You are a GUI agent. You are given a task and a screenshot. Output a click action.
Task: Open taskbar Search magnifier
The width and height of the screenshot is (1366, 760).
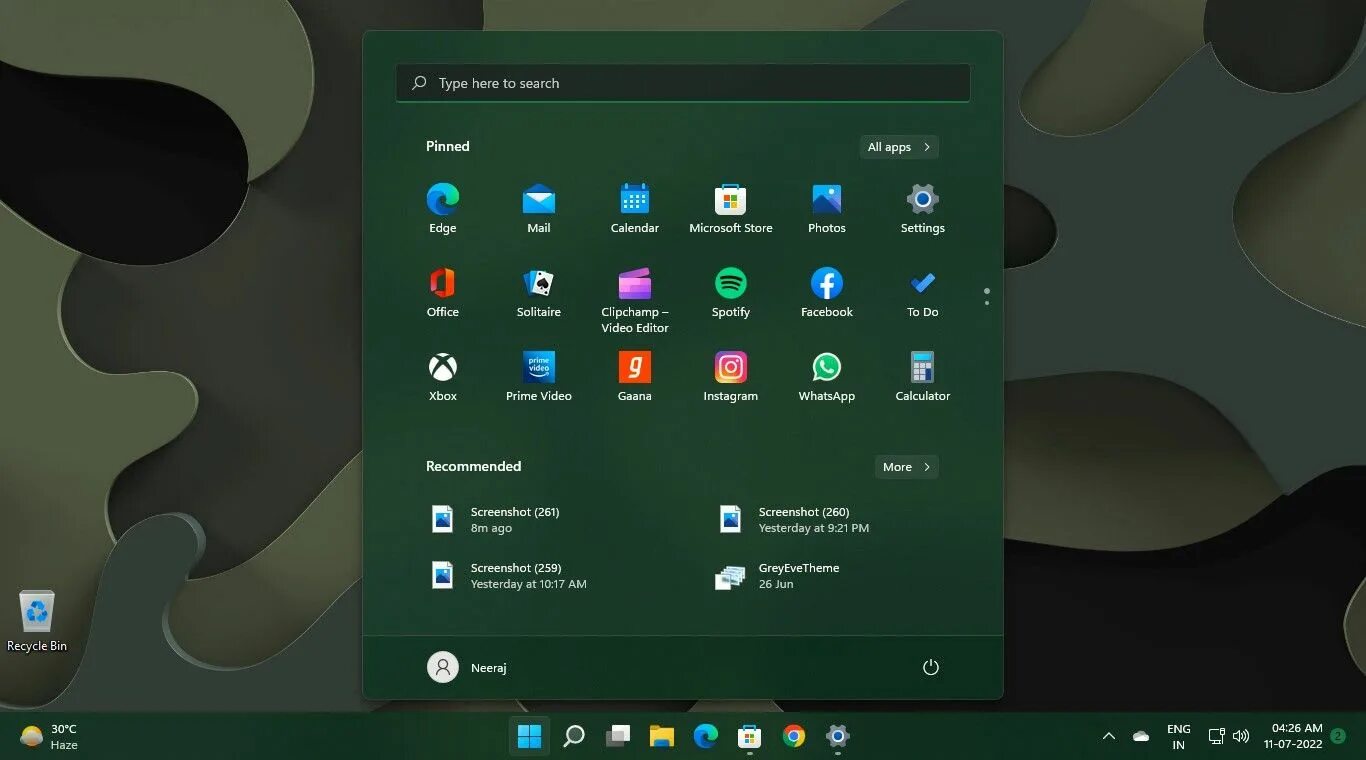(x=574, y=737)
